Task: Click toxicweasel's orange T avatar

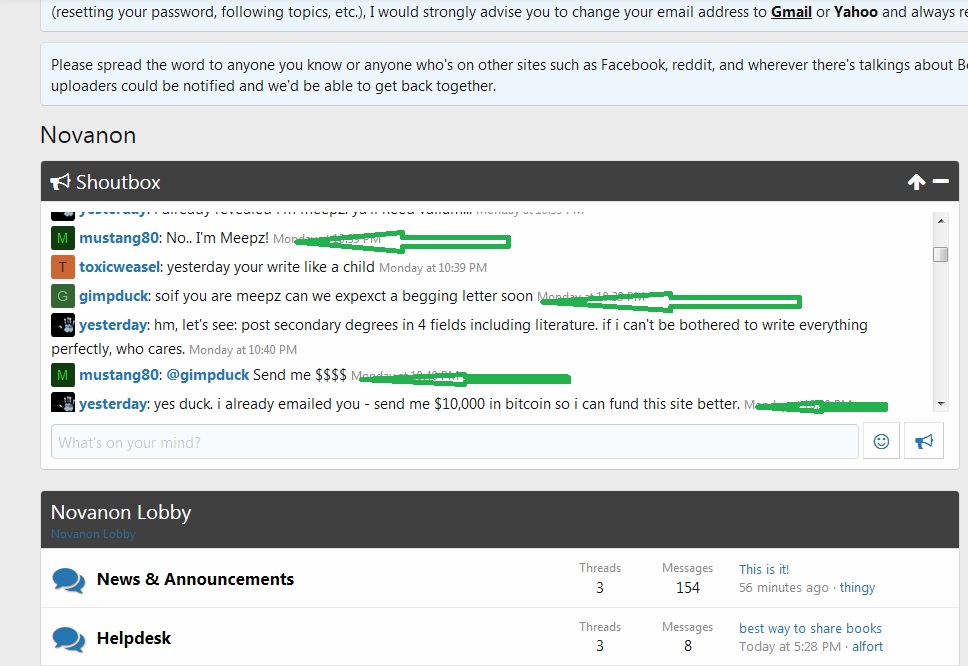Action: coord(63,267)
